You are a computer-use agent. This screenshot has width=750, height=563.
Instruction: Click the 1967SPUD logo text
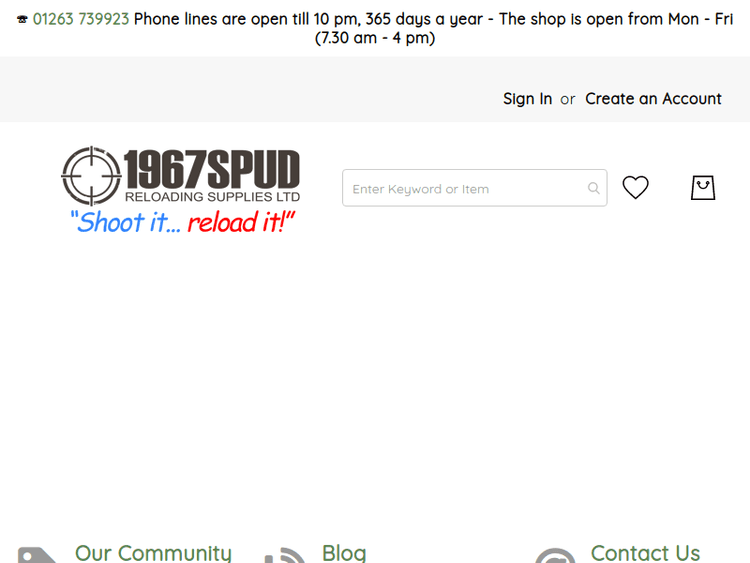pyautogui.click(x=212, y=170)
